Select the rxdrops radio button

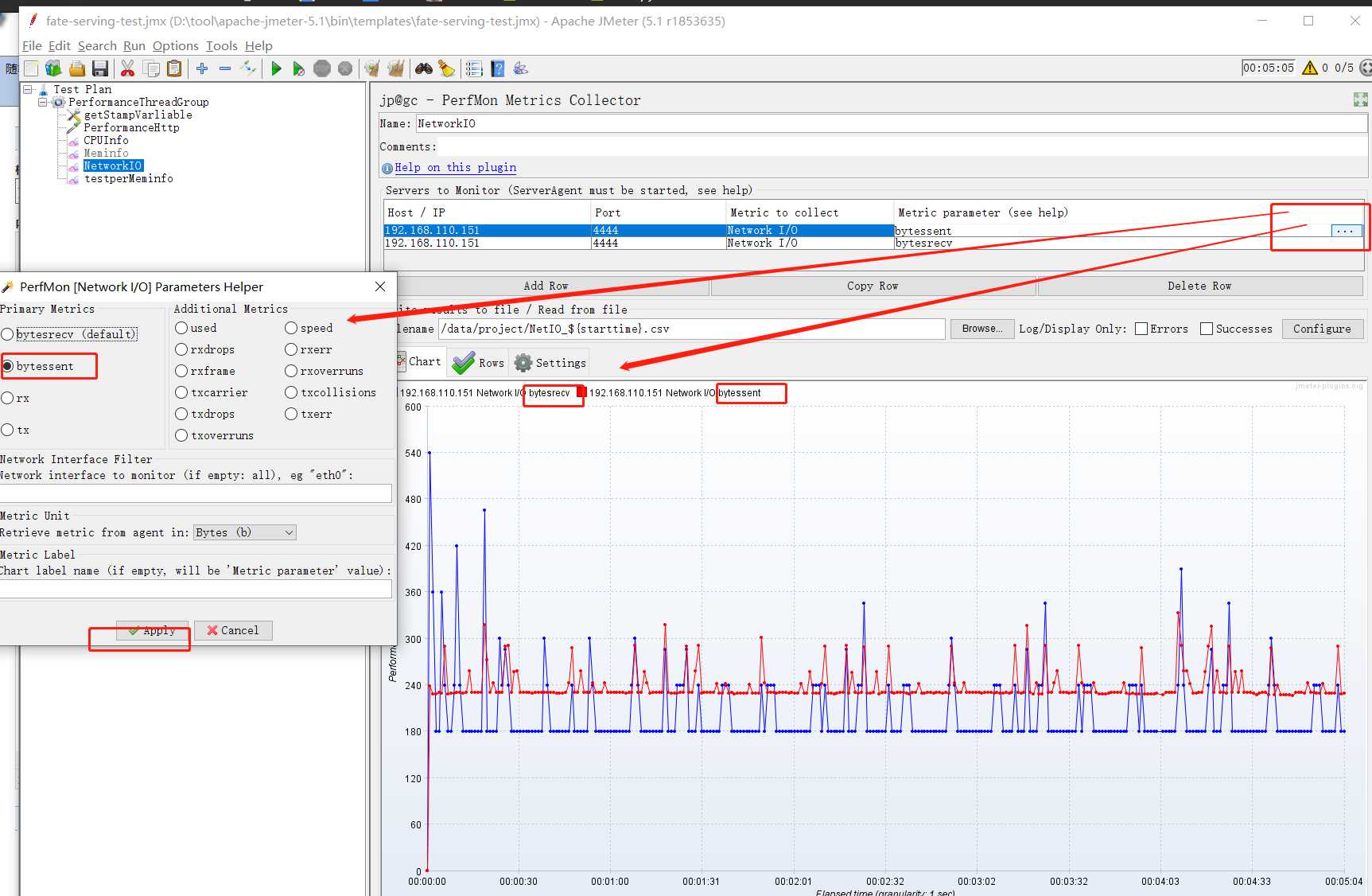point(181,349)
